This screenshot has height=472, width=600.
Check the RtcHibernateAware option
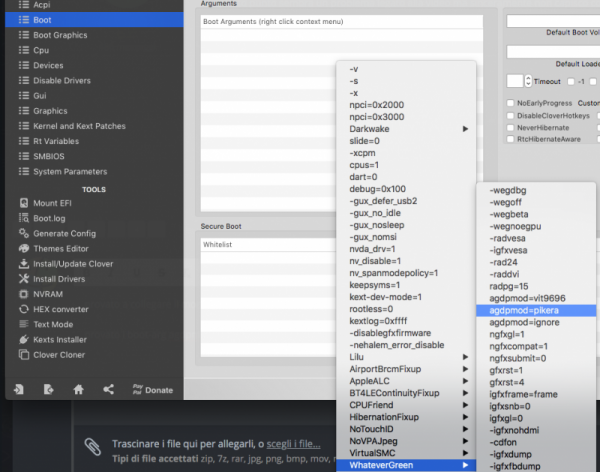point(510,139)
